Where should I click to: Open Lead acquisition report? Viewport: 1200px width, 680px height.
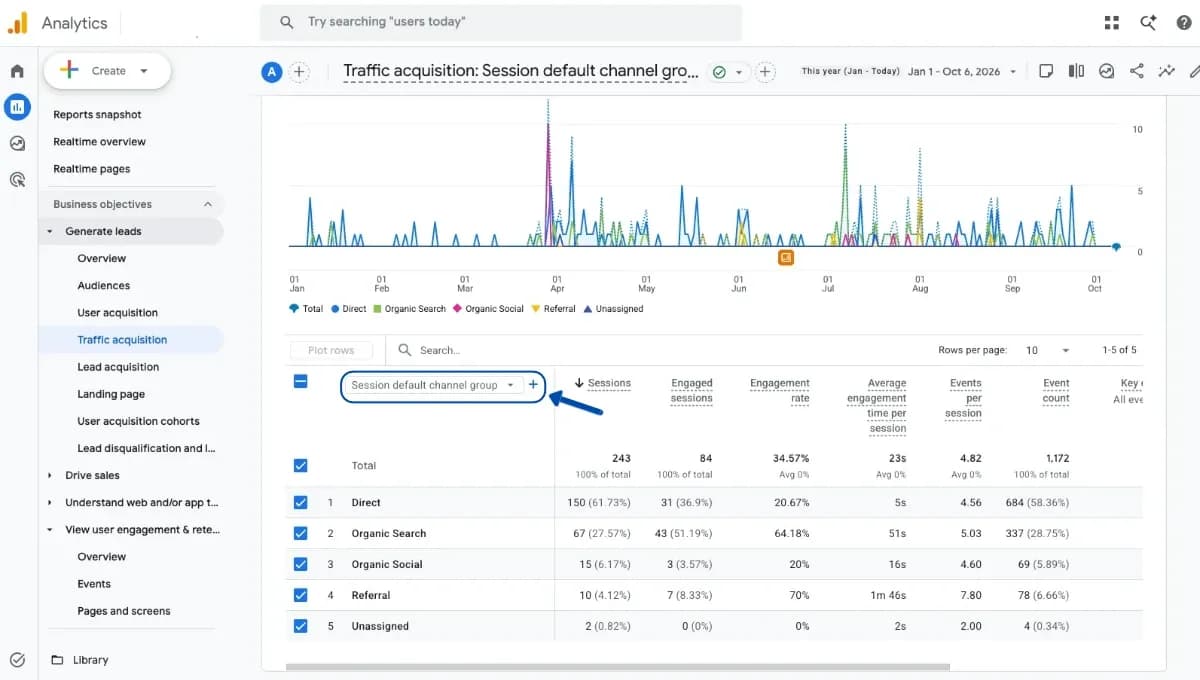point(118,367)
